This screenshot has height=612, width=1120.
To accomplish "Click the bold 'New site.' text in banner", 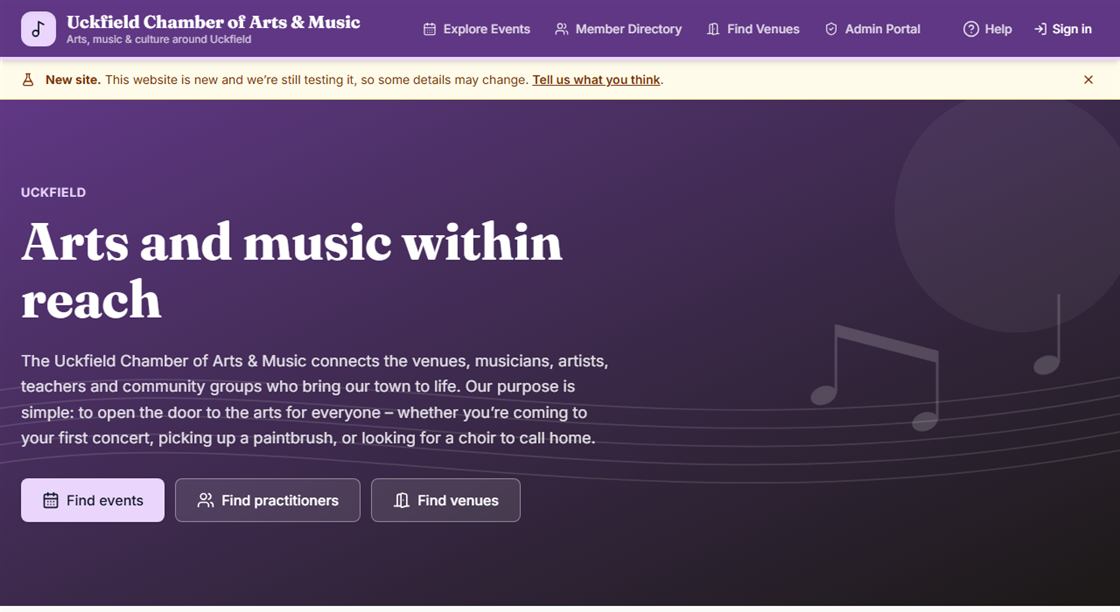I will [x=73, y=80].
